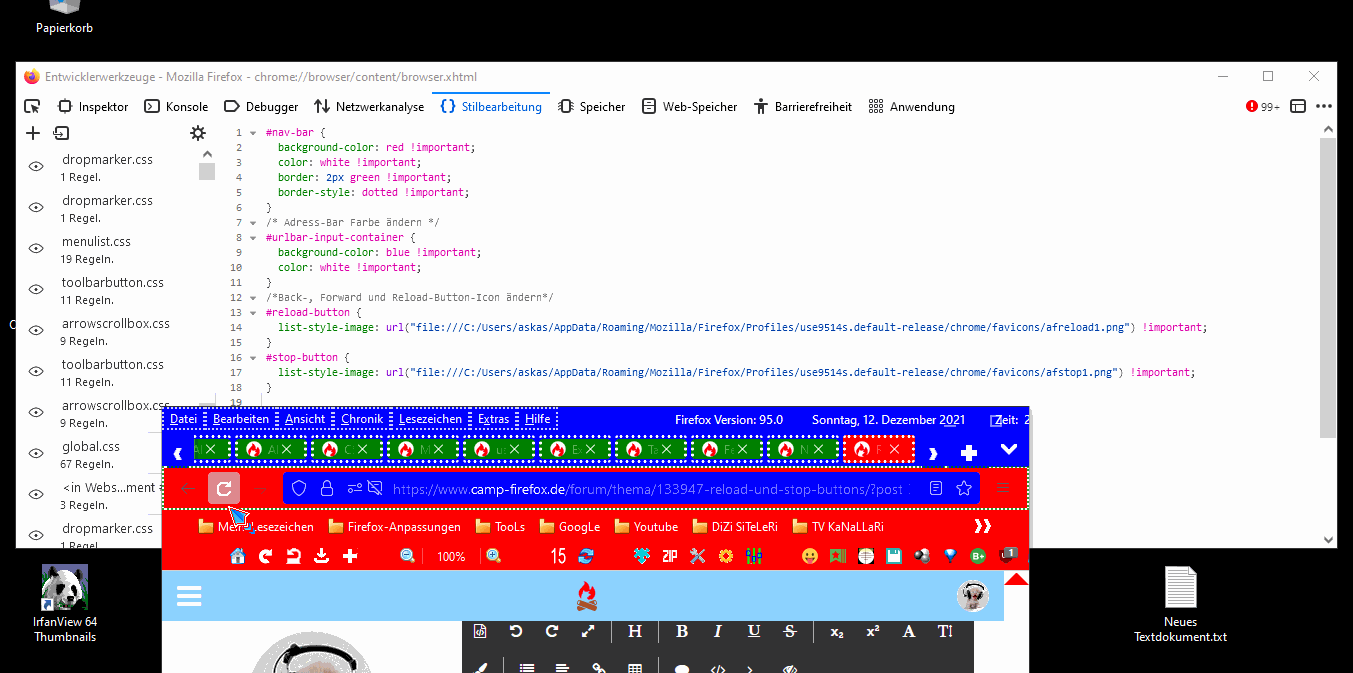Hide the first dropmarker.css stylesheet
The width and height of the screenshot is (1353, 673).
[x=36, y=167]
